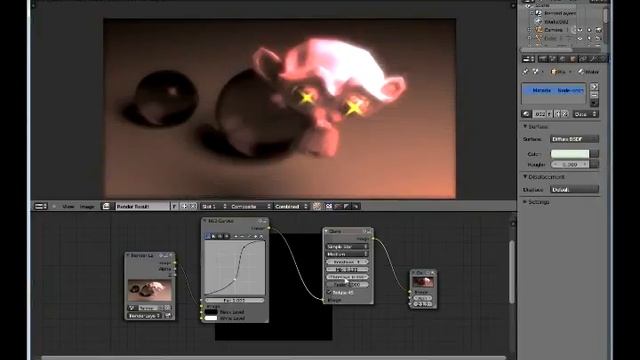
Task: Click the Threshold field in Glare node
Action: pyautogui.click(x=347, y=277)
